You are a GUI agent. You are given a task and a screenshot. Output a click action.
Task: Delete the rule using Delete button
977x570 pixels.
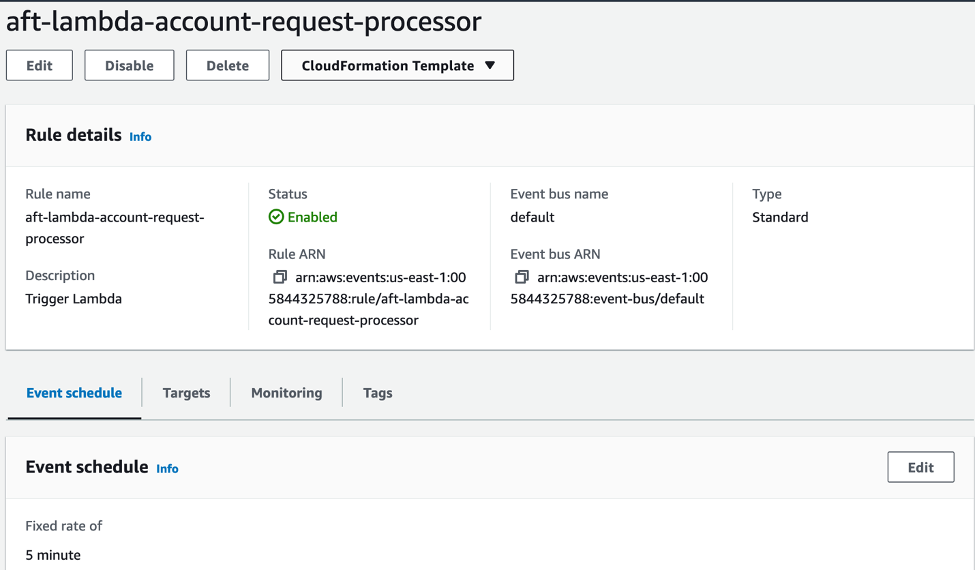(x=227, y=65)
